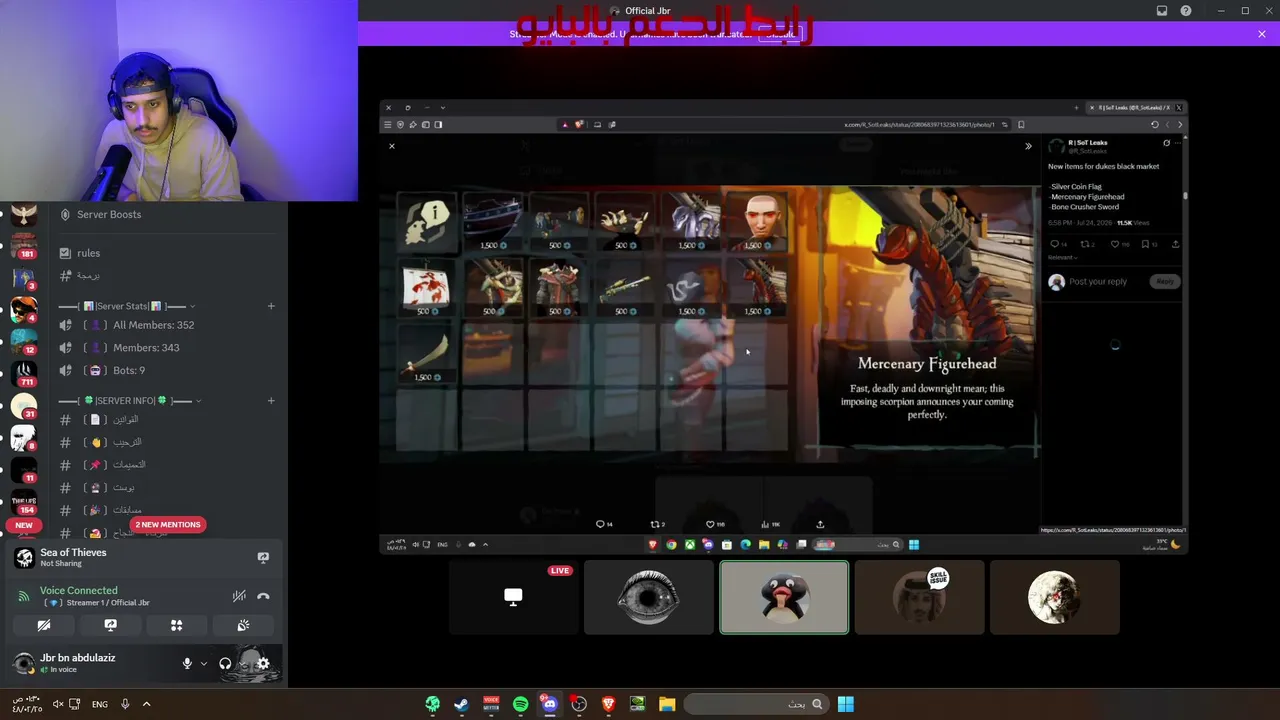Open the server with the 711 badge
The image size is (1280, 720).
pos(24,373)
